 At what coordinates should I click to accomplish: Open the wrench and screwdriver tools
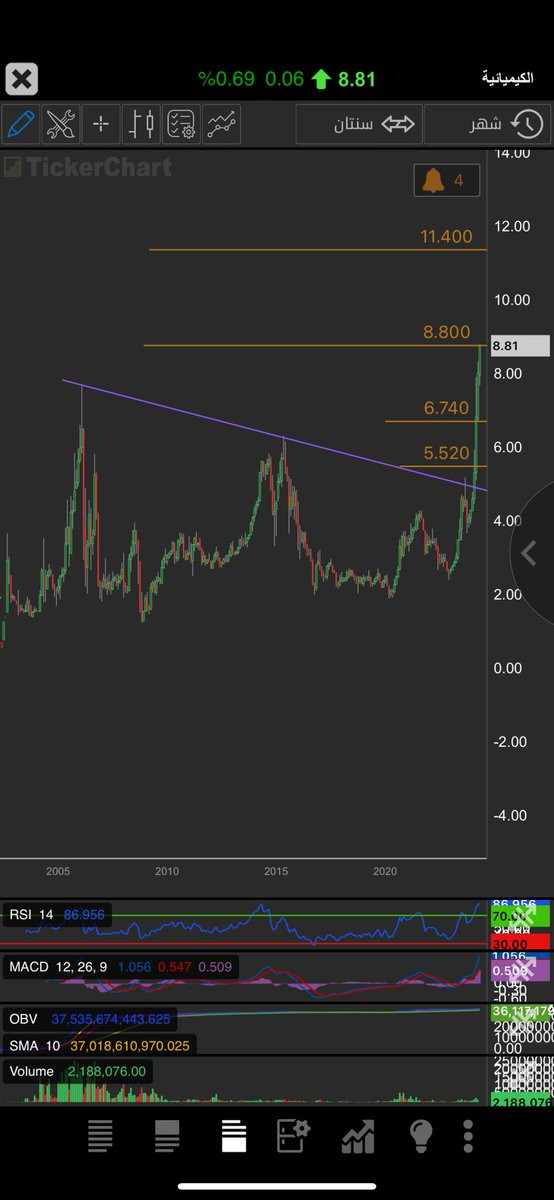[61, 124]
